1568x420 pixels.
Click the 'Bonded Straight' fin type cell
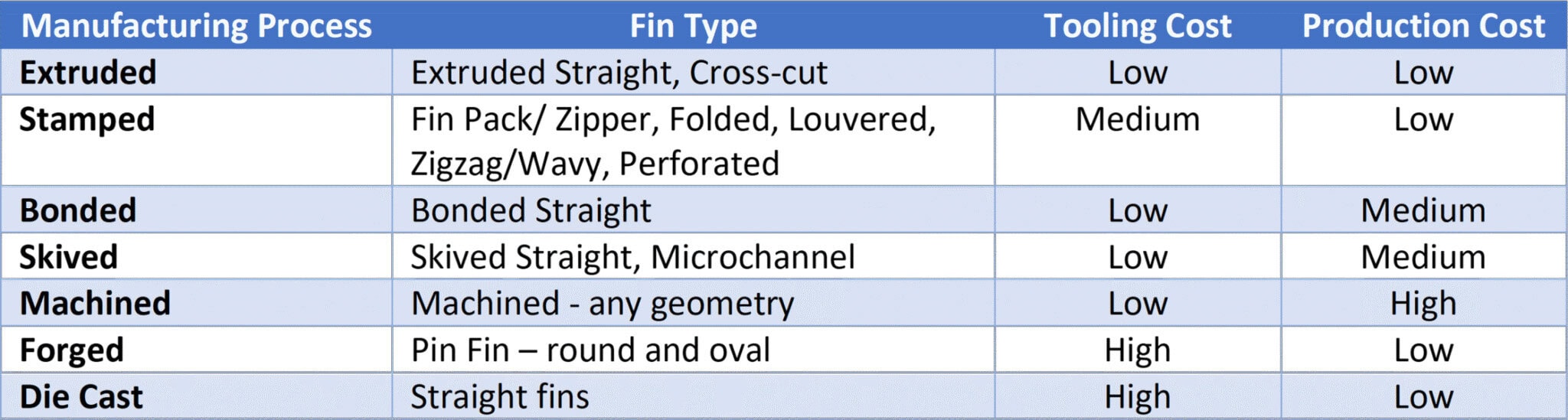[531, 210]
